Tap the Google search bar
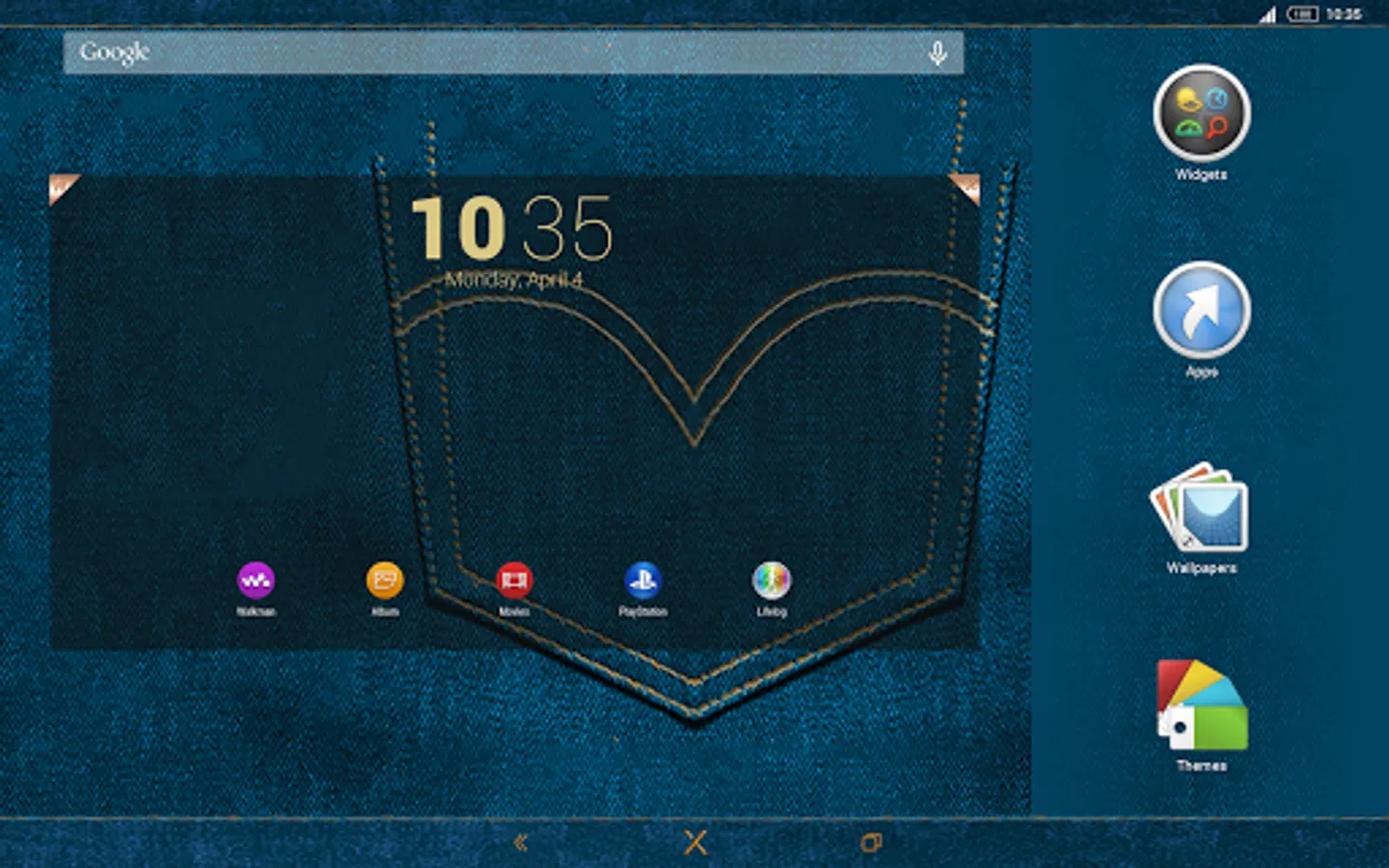1389x868 pixels. pos(513,53)
